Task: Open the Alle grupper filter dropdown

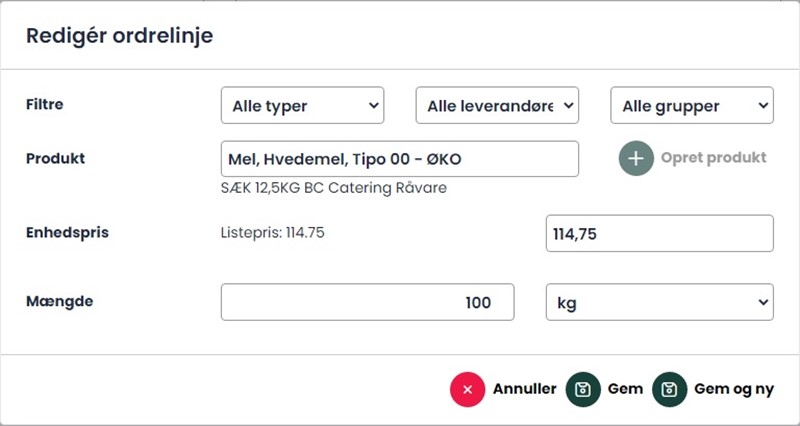Action: click(x=692, y=105)
